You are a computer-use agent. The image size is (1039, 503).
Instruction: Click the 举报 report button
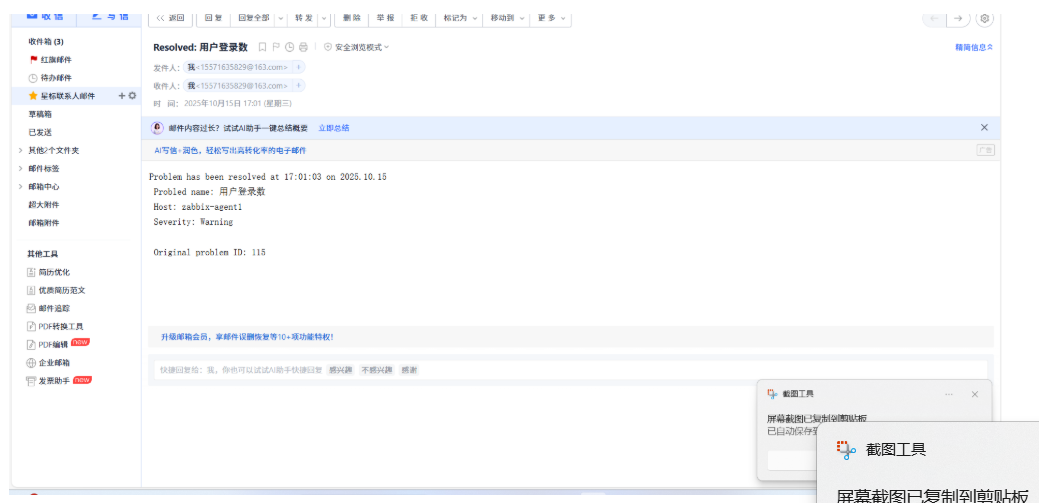point(386,18)
